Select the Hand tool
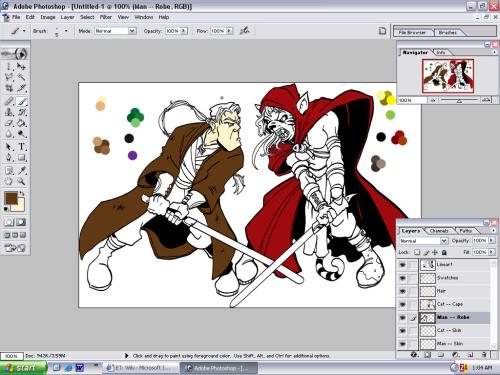The image size is (500, 375). coord(9,182)
